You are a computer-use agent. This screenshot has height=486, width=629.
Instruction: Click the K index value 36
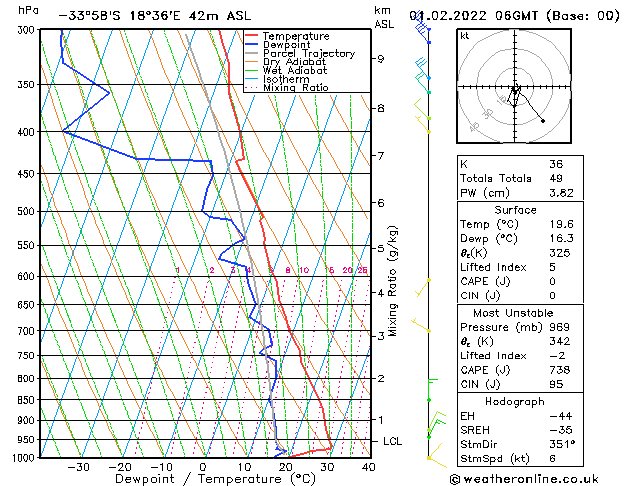coord(556,164)
